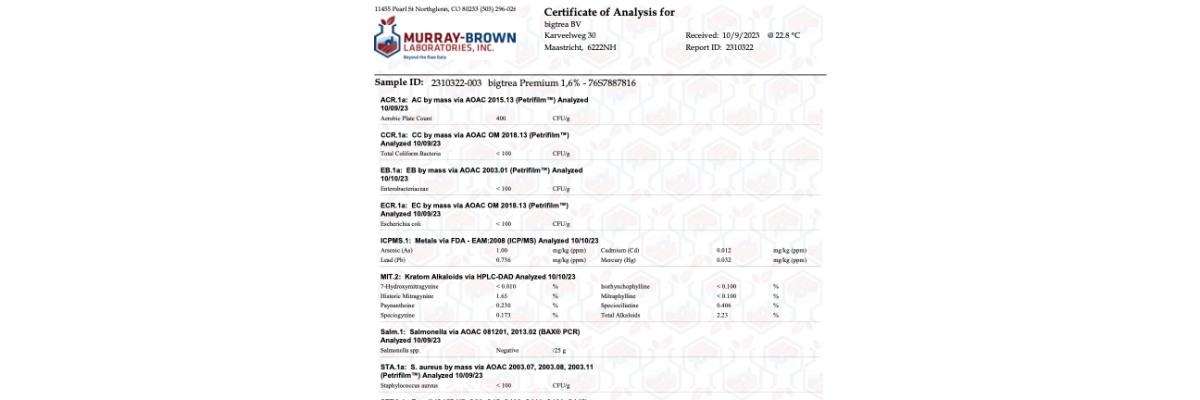Click the Total Alkaloids value '2.23'
The height and width of the screenshot is (400, 1200).
pyautogui.click(x=722, y=316)
